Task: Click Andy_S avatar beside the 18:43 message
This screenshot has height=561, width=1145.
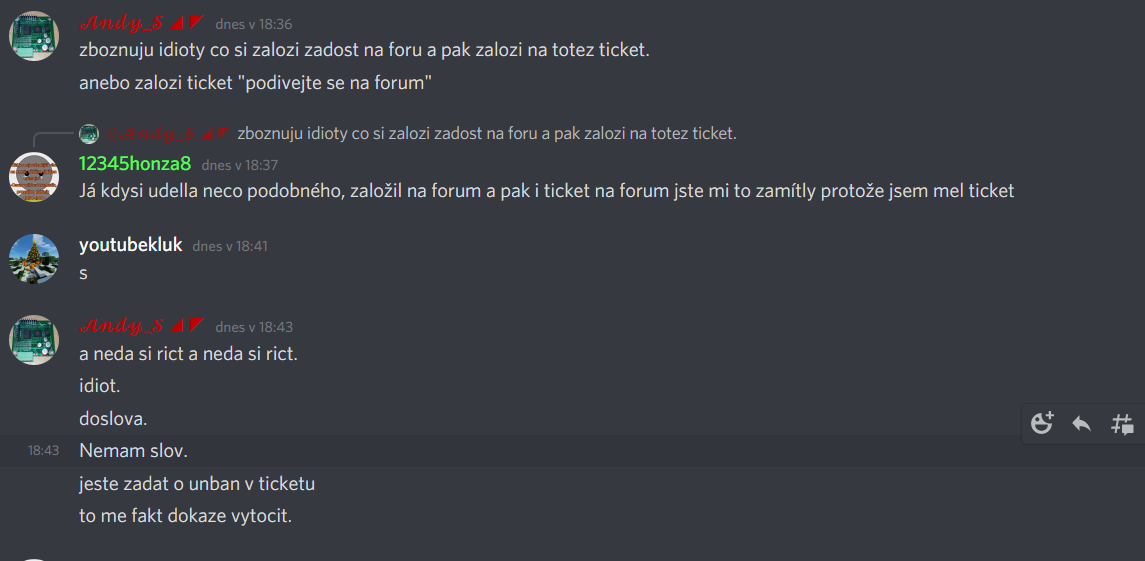Action: [x=34, y=340]
